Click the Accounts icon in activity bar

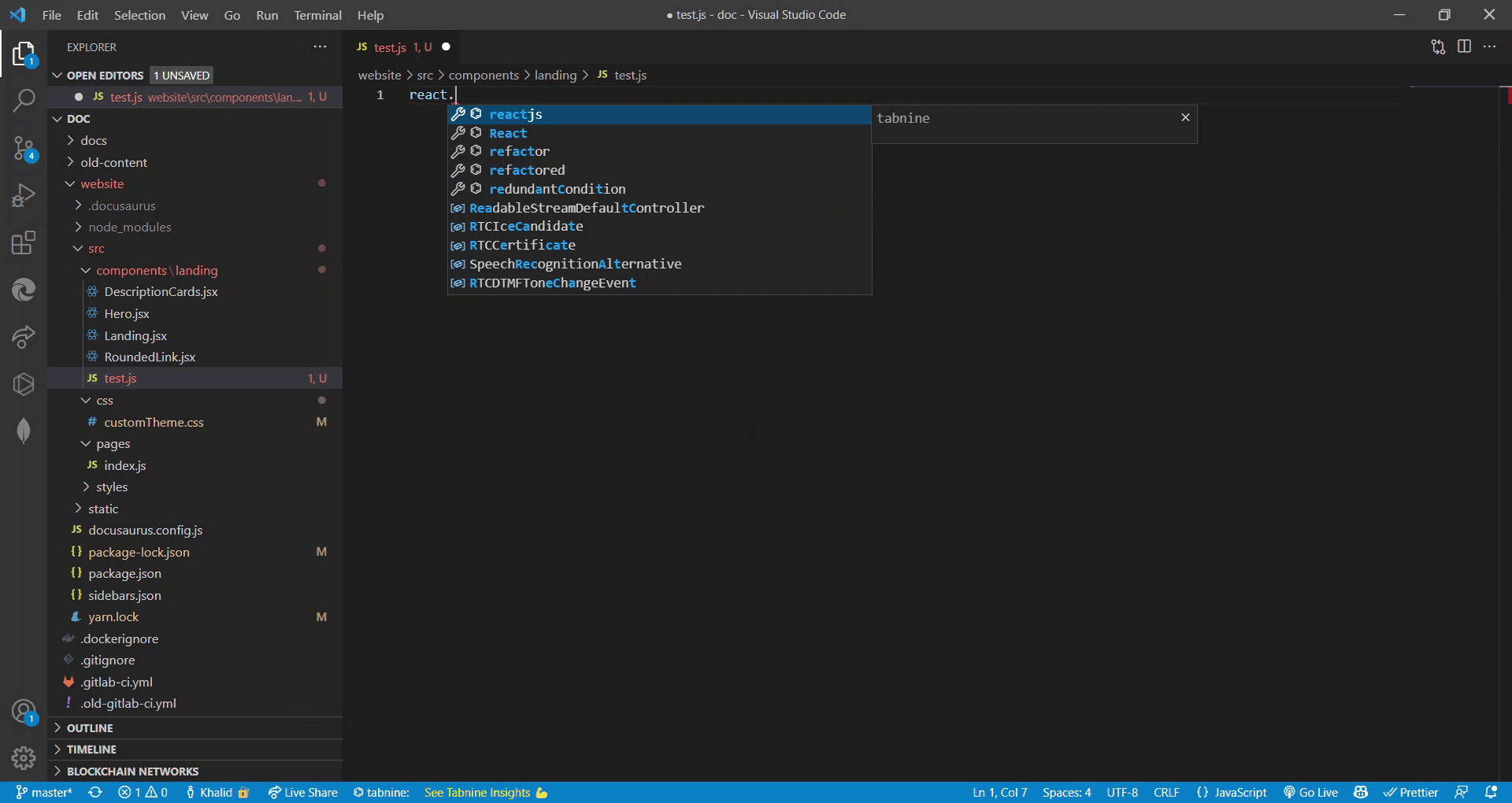click(24, 712)
